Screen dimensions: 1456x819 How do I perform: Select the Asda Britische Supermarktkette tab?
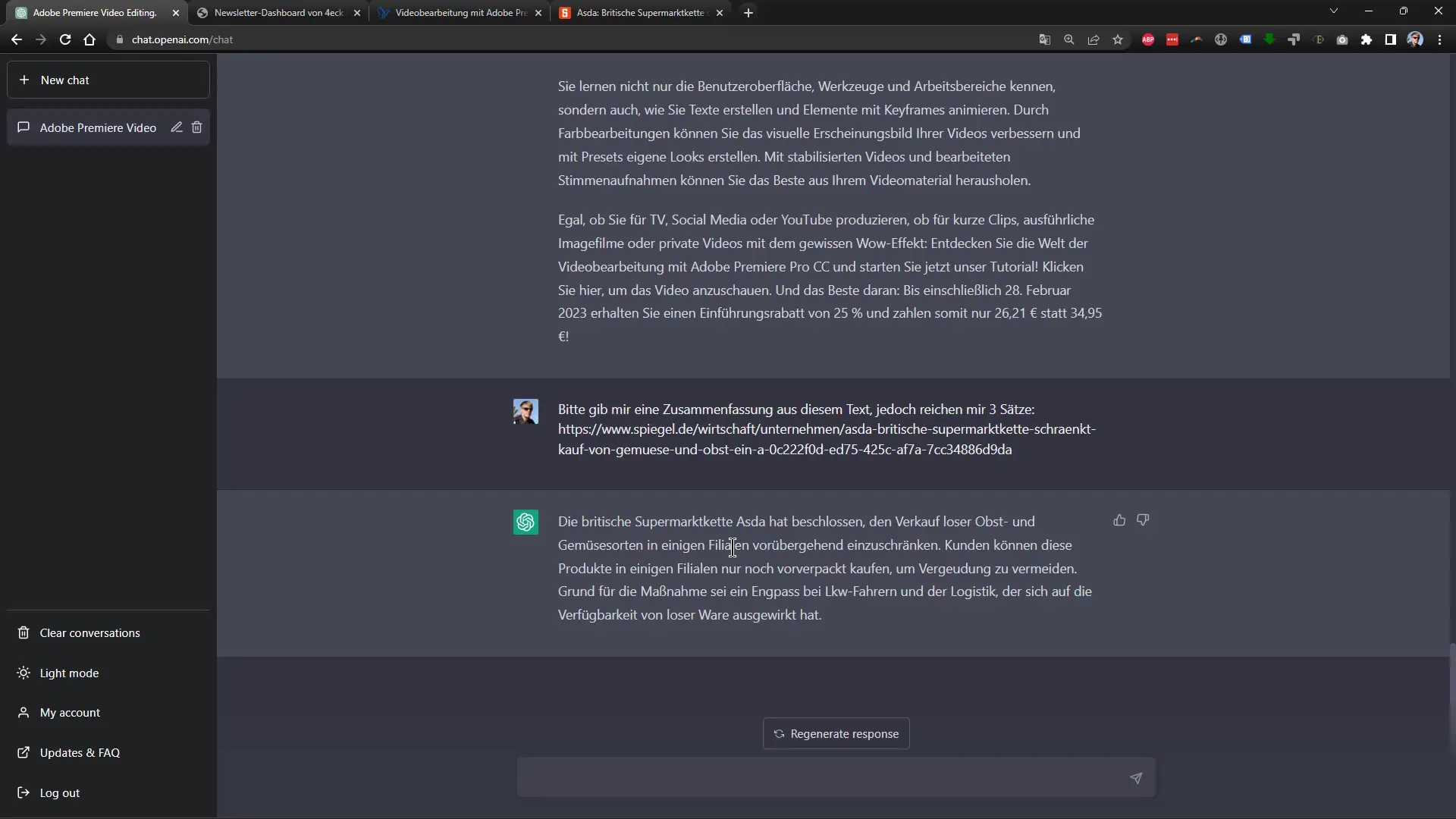pyautogui.click(x=639, y=12)
